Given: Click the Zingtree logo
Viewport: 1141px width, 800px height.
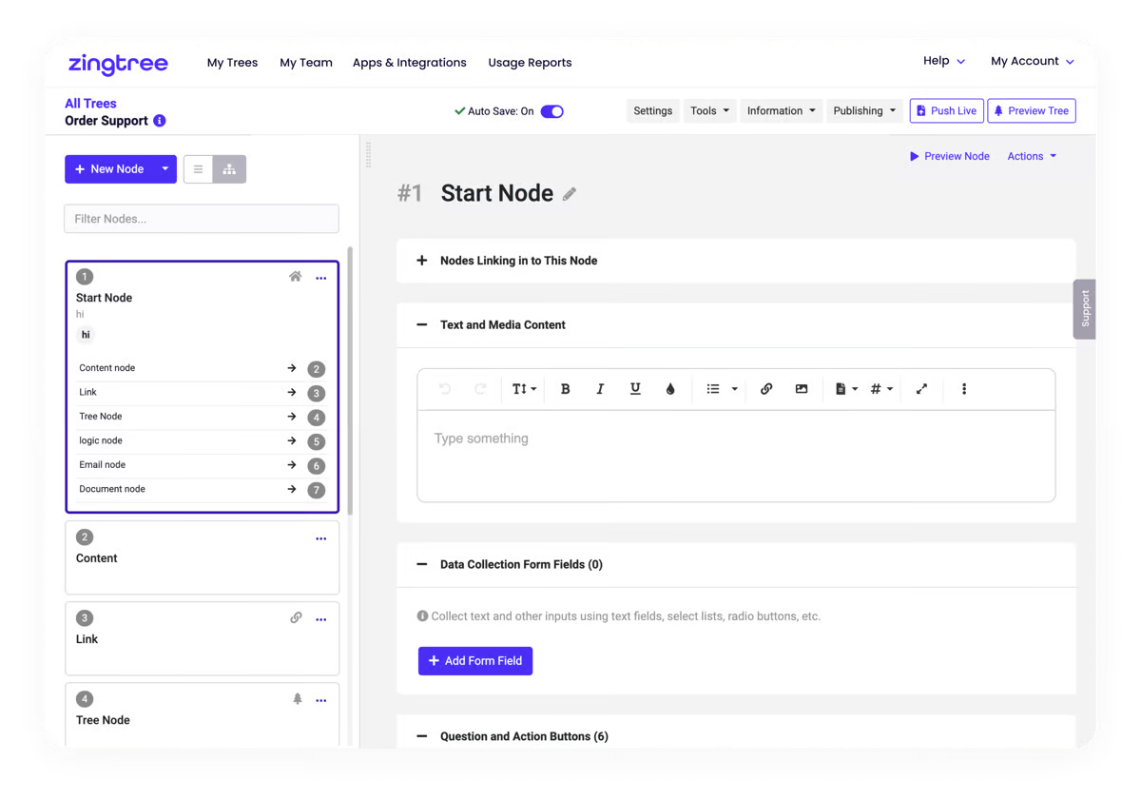Looking at the screenshot, I should tap(118, 63).
